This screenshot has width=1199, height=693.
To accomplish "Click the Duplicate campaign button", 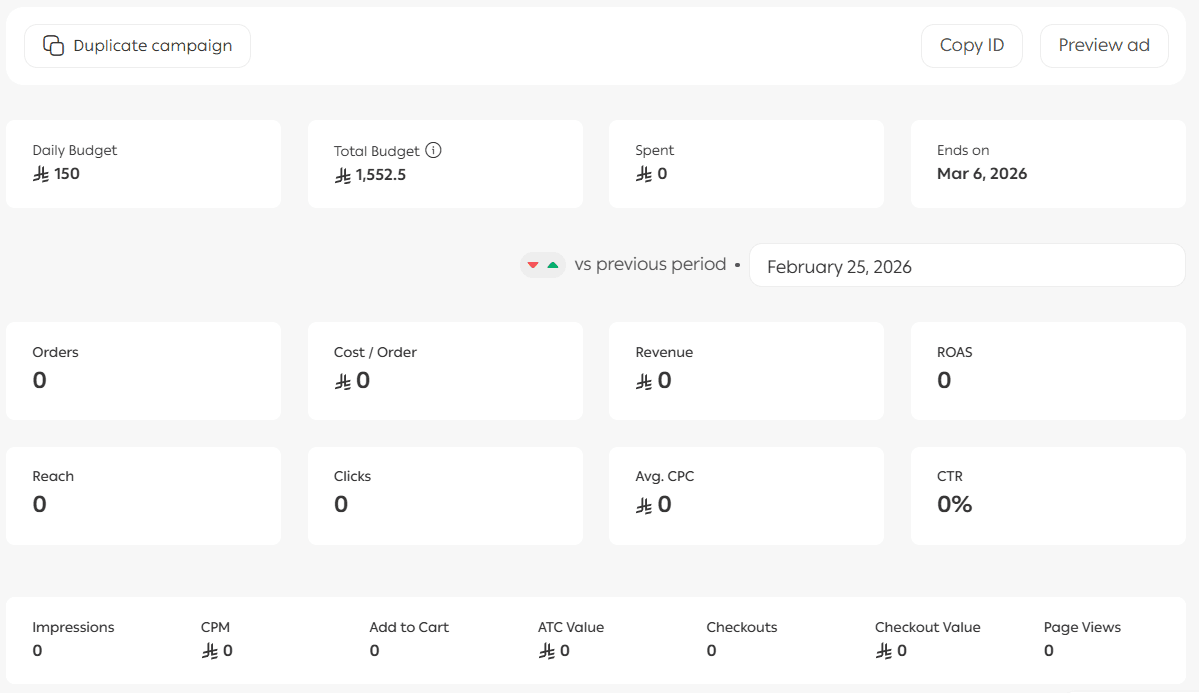I will pos(137,46).
